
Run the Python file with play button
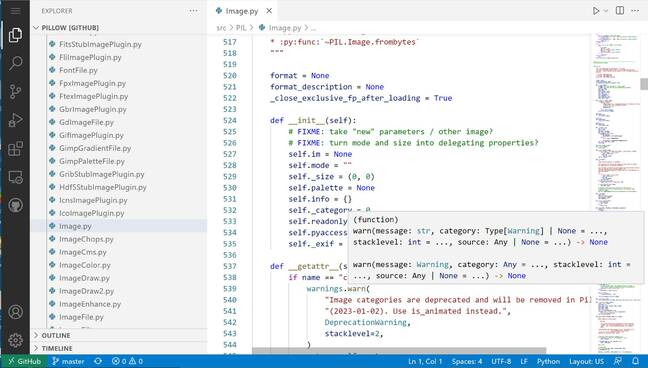click(x=596, y=11)
